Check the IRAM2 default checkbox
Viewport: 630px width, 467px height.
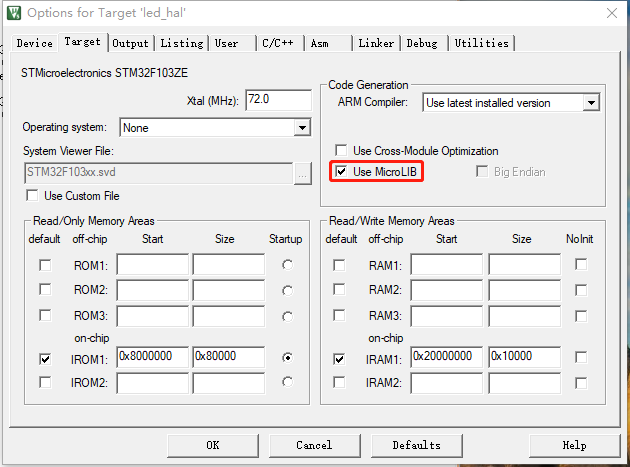pyautogui.click(x=339, y=382)
